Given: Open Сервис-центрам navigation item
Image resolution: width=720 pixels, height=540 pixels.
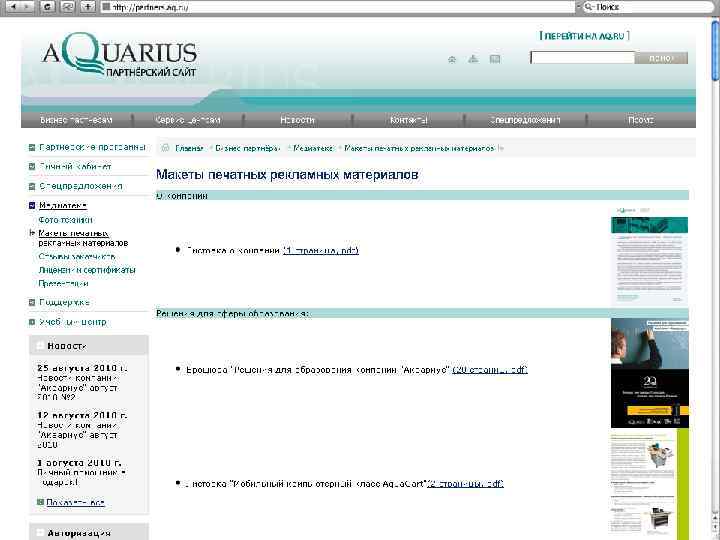Looking at the screenshot, I should click(188, 120).
